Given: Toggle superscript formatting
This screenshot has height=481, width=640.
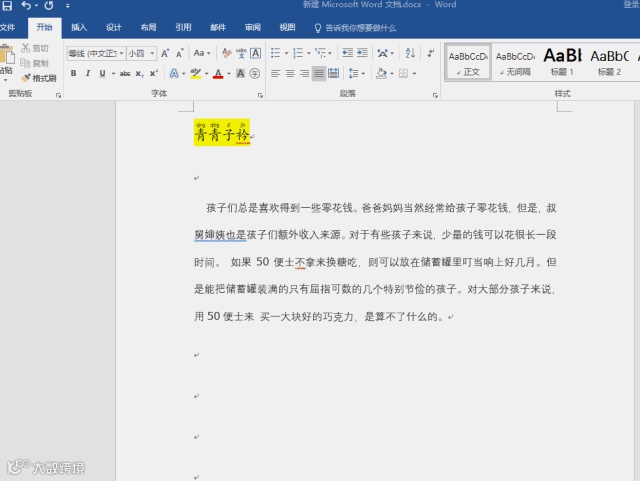Looking at the screenshot, I should 153,73.
